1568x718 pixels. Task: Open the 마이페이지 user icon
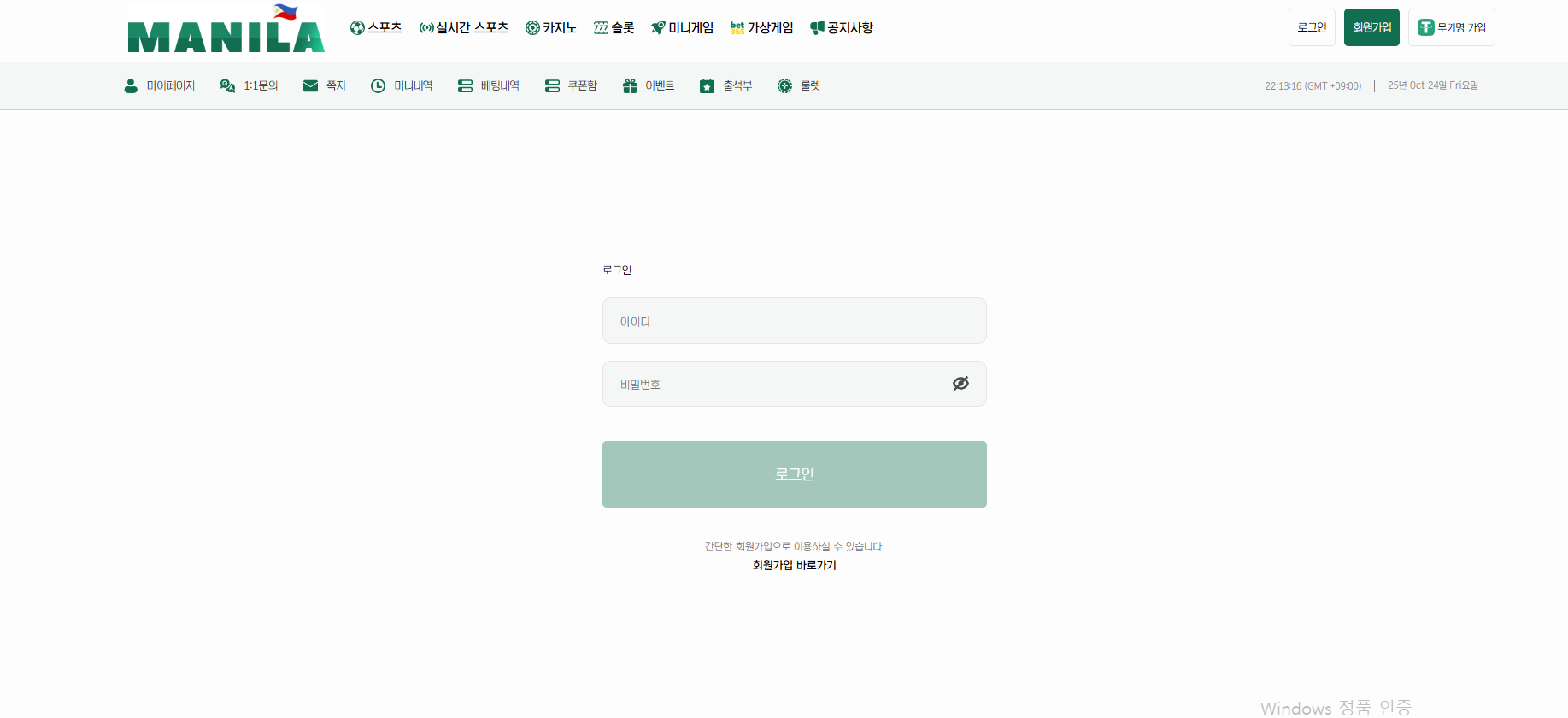[131, 85]
